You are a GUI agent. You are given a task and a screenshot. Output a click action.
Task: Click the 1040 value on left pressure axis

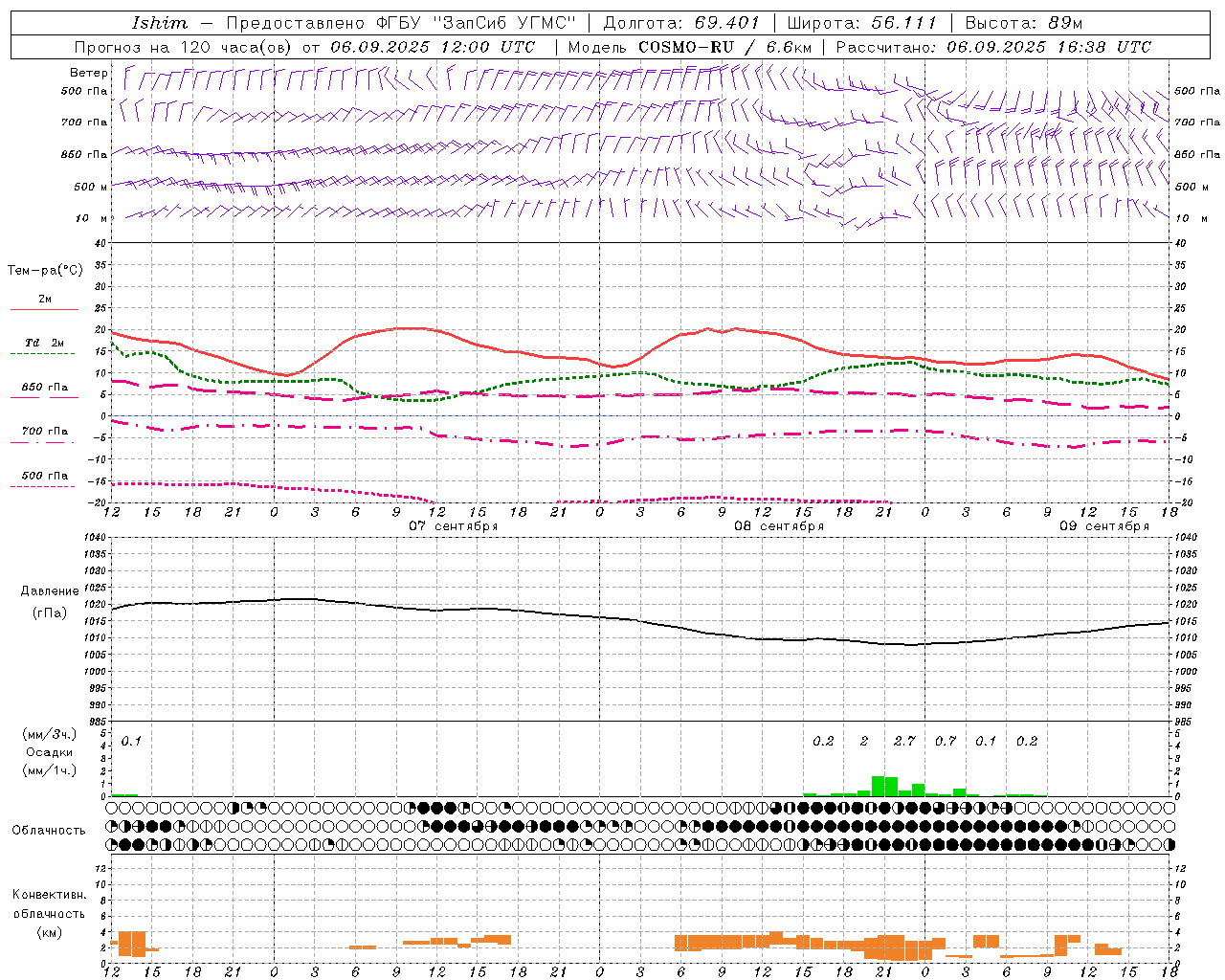(x=97, y=537)
